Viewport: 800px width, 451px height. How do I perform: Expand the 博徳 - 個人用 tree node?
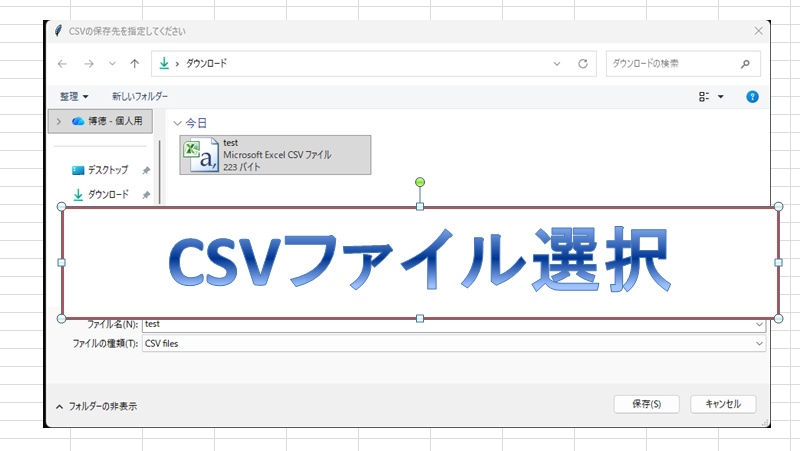(x=59, y=121)
